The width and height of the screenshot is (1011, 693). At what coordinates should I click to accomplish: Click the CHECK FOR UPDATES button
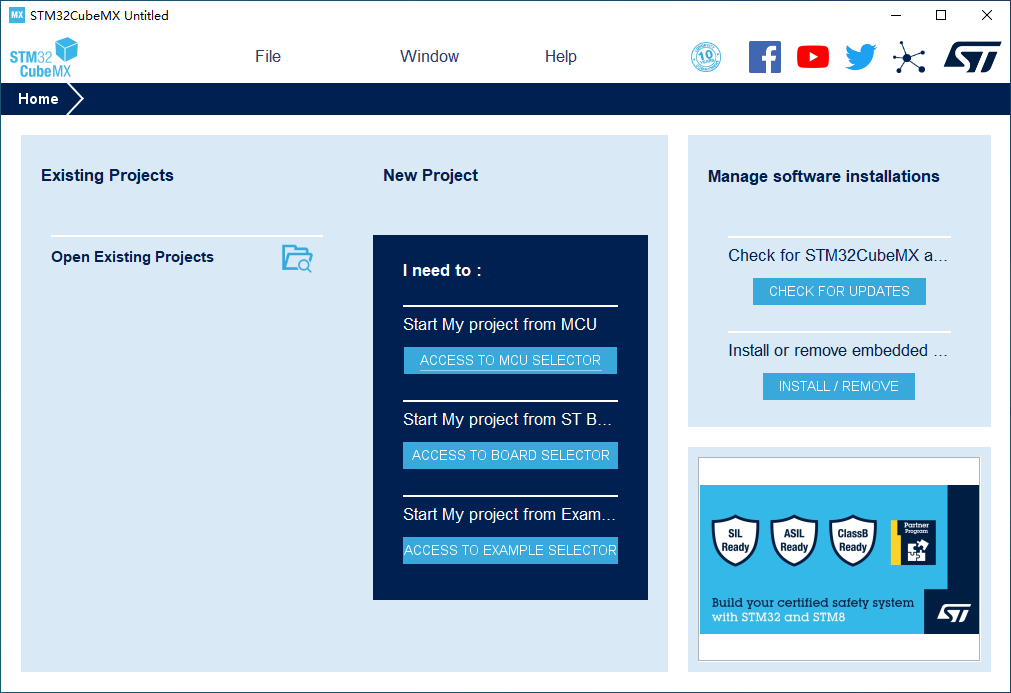839,291
